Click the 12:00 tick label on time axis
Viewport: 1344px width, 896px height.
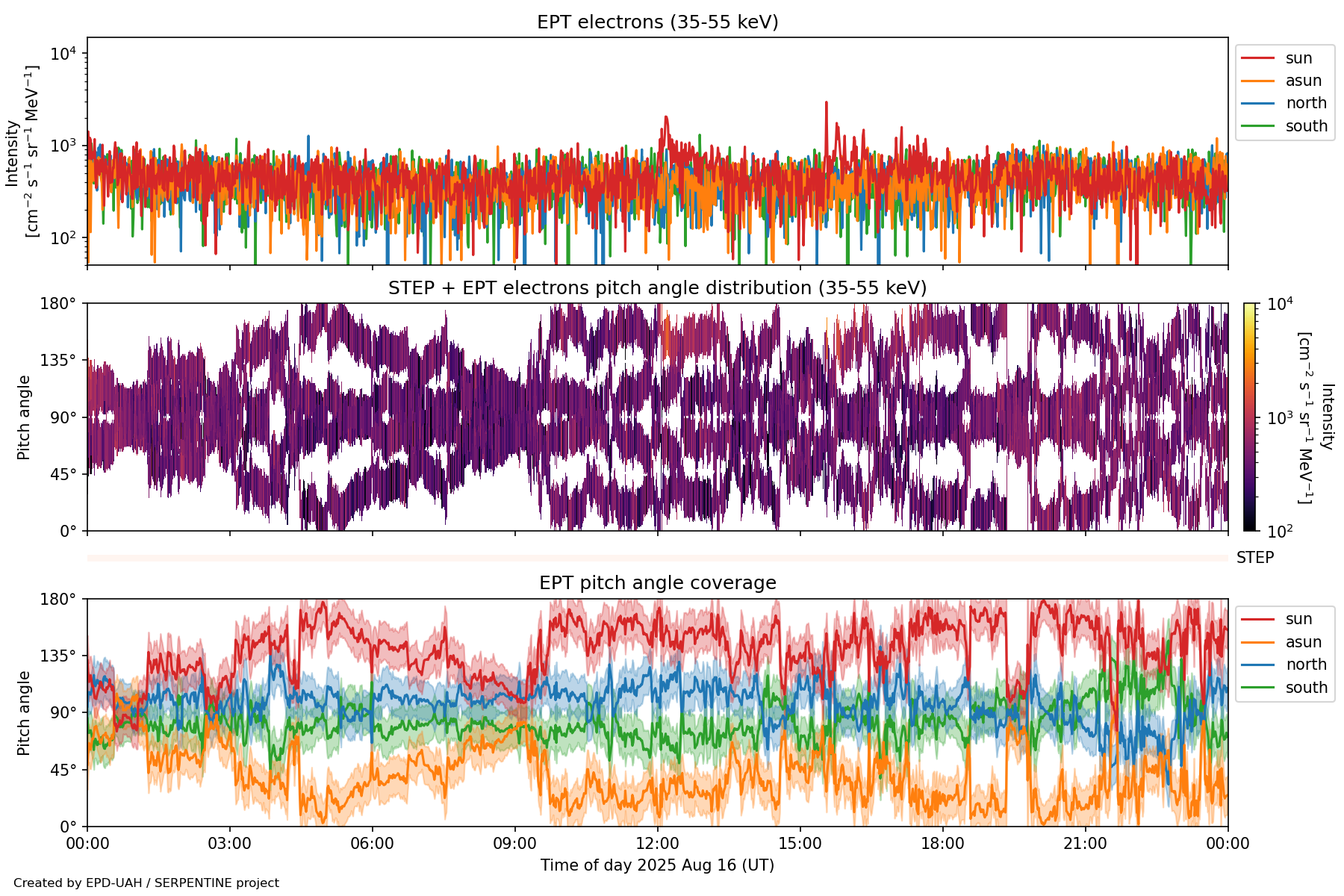pyautogui.click(x=657, y=844)
